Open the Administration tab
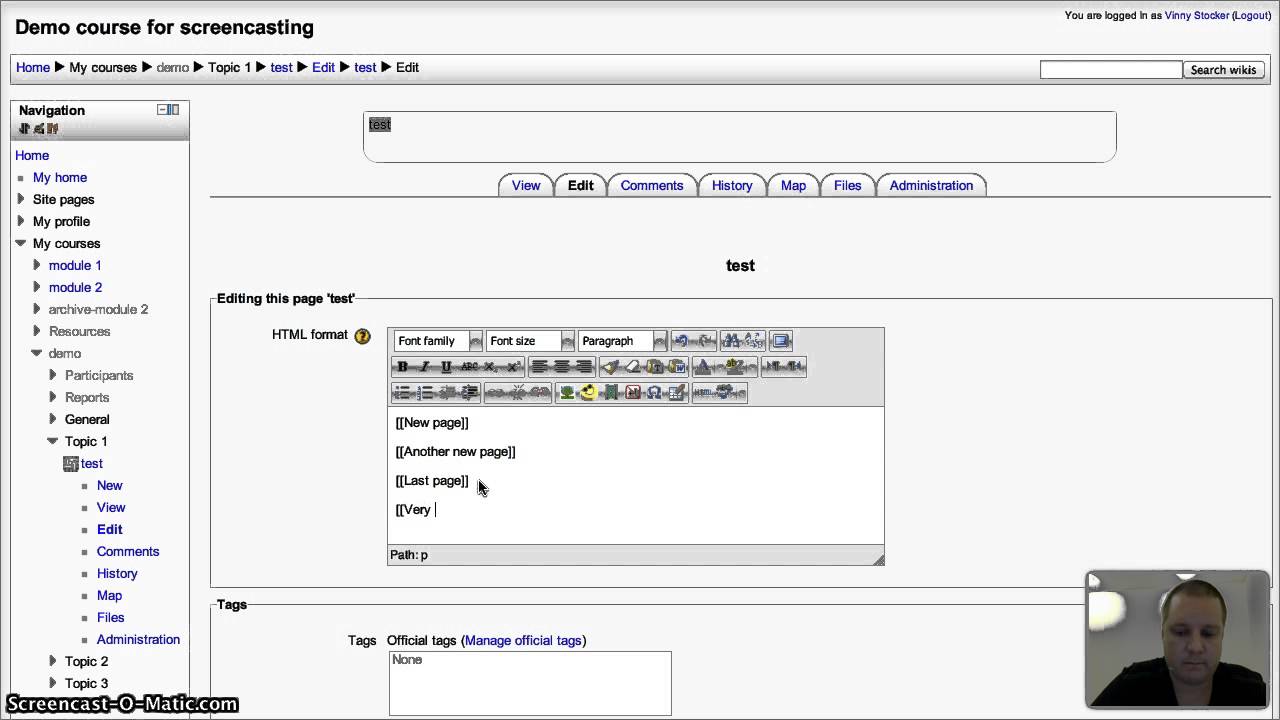The image size is (1280, 720). click(x=931, y=185)
